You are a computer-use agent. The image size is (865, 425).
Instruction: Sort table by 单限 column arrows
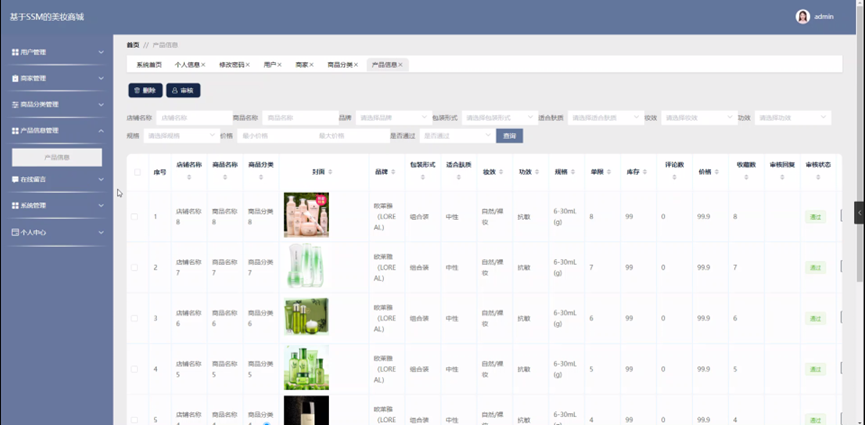(608, 172)
